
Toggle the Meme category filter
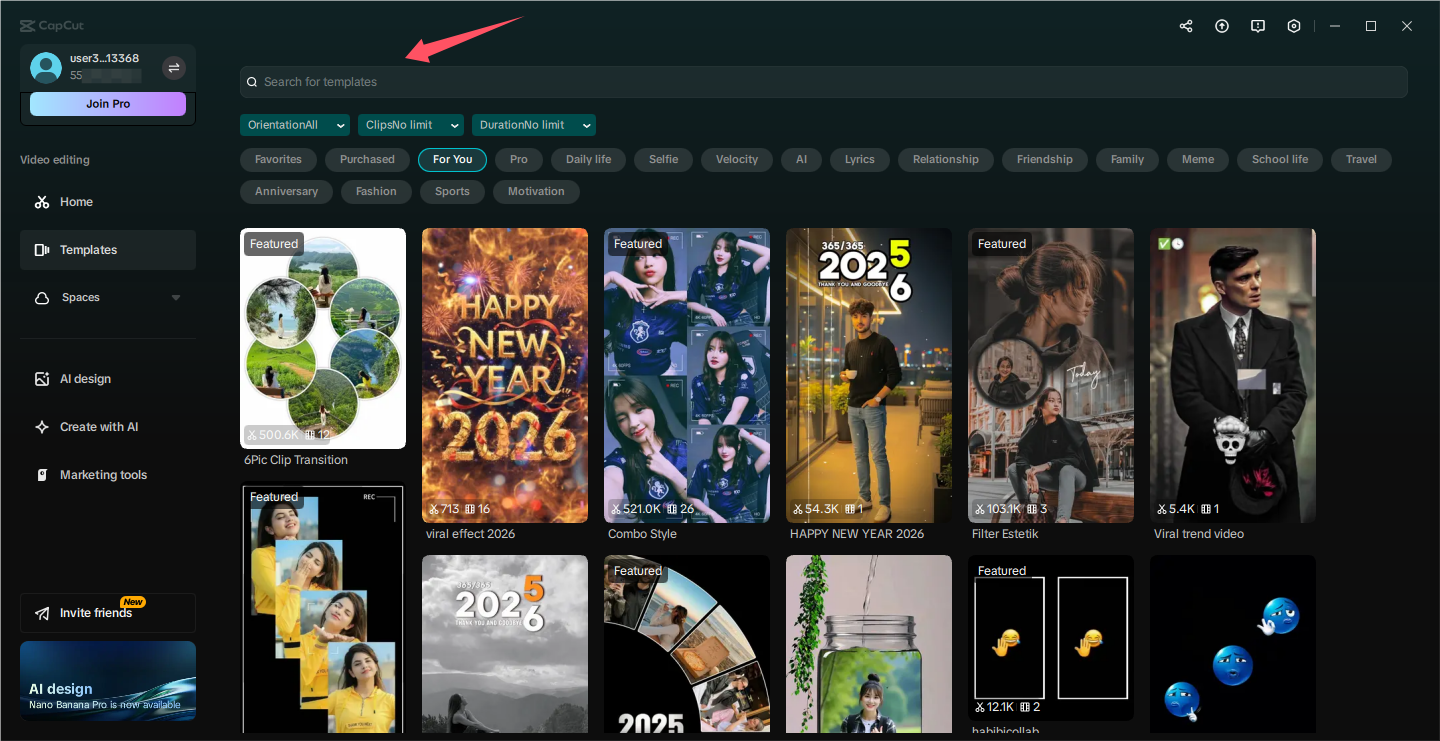coord(1197,158)
